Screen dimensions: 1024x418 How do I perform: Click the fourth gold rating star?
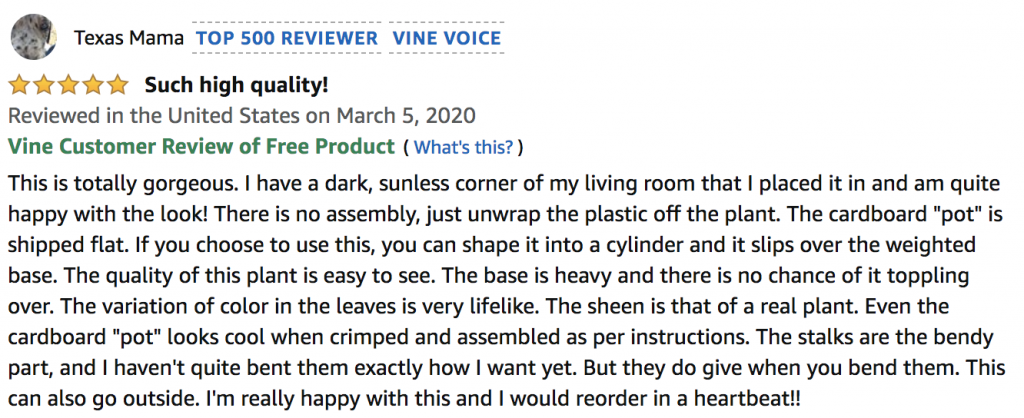(93, 85)
